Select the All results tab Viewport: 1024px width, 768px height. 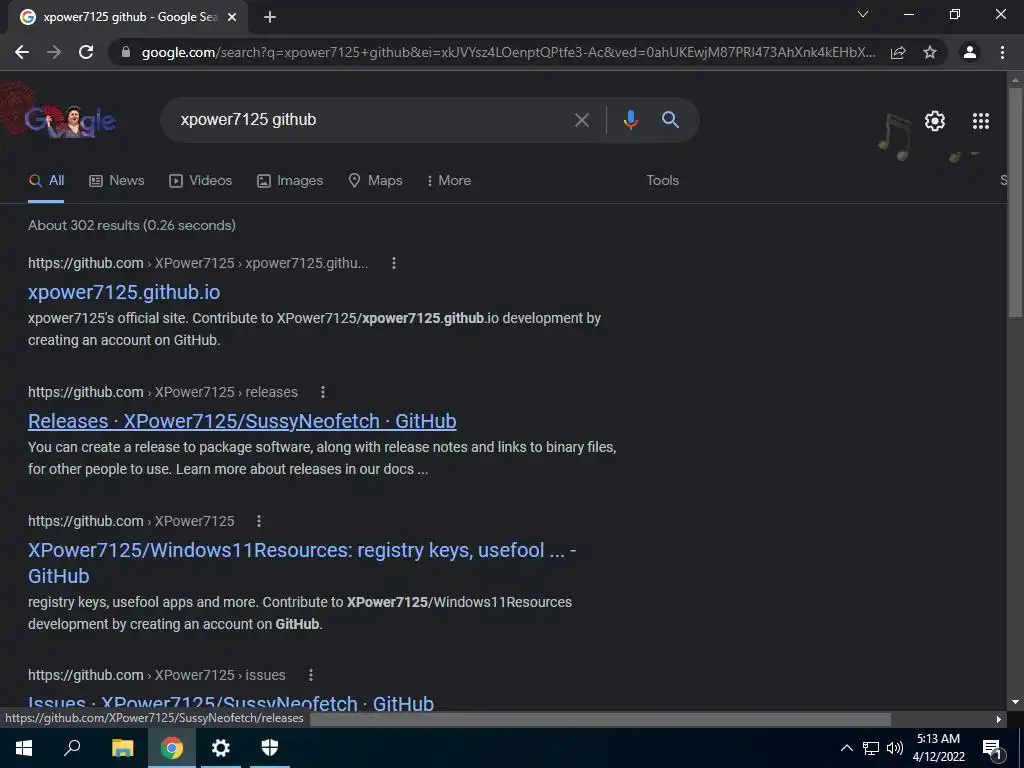pyautogui.click(x=46, y=181)
